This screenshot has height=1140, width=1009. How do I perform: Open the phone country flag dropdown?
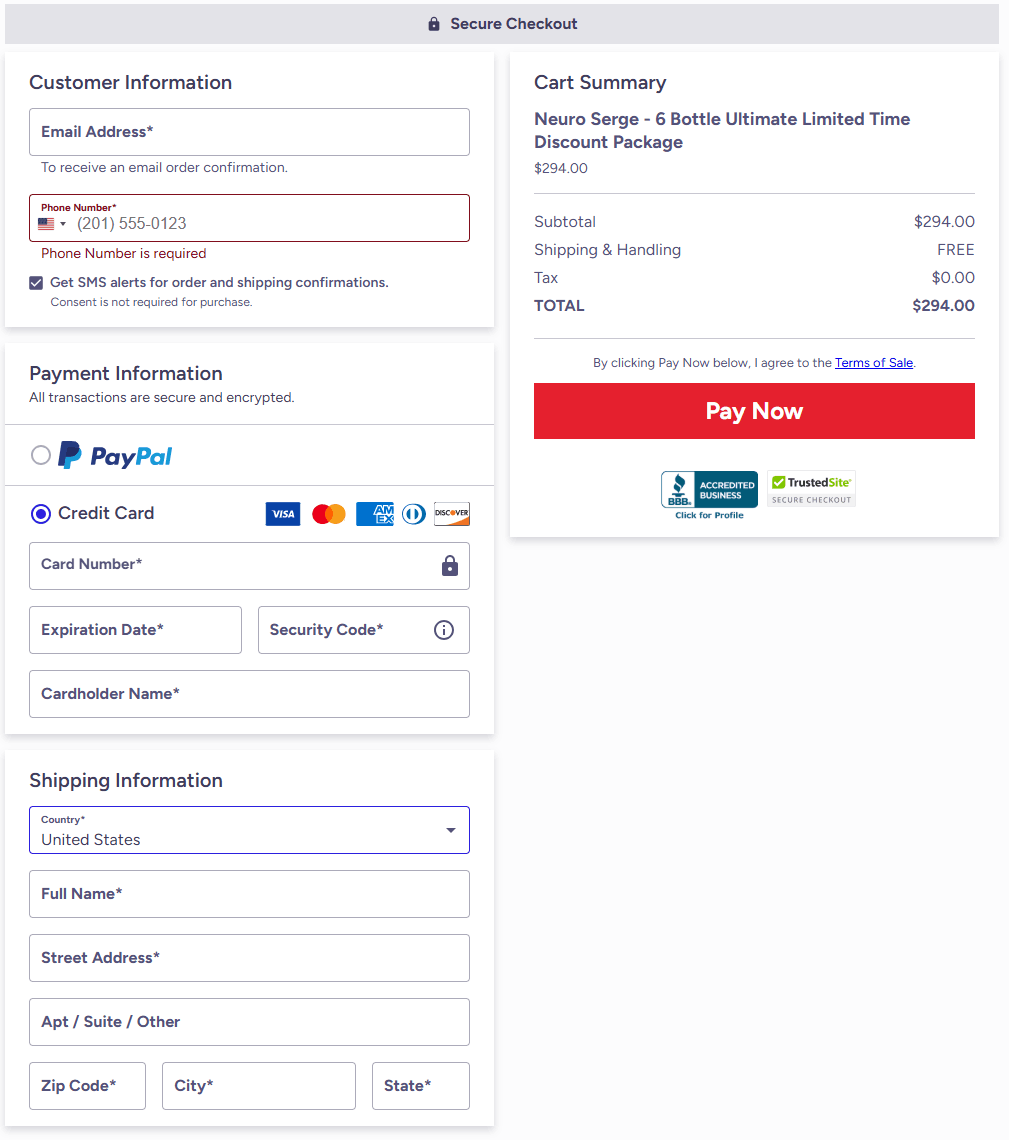(x=52, y=224)
